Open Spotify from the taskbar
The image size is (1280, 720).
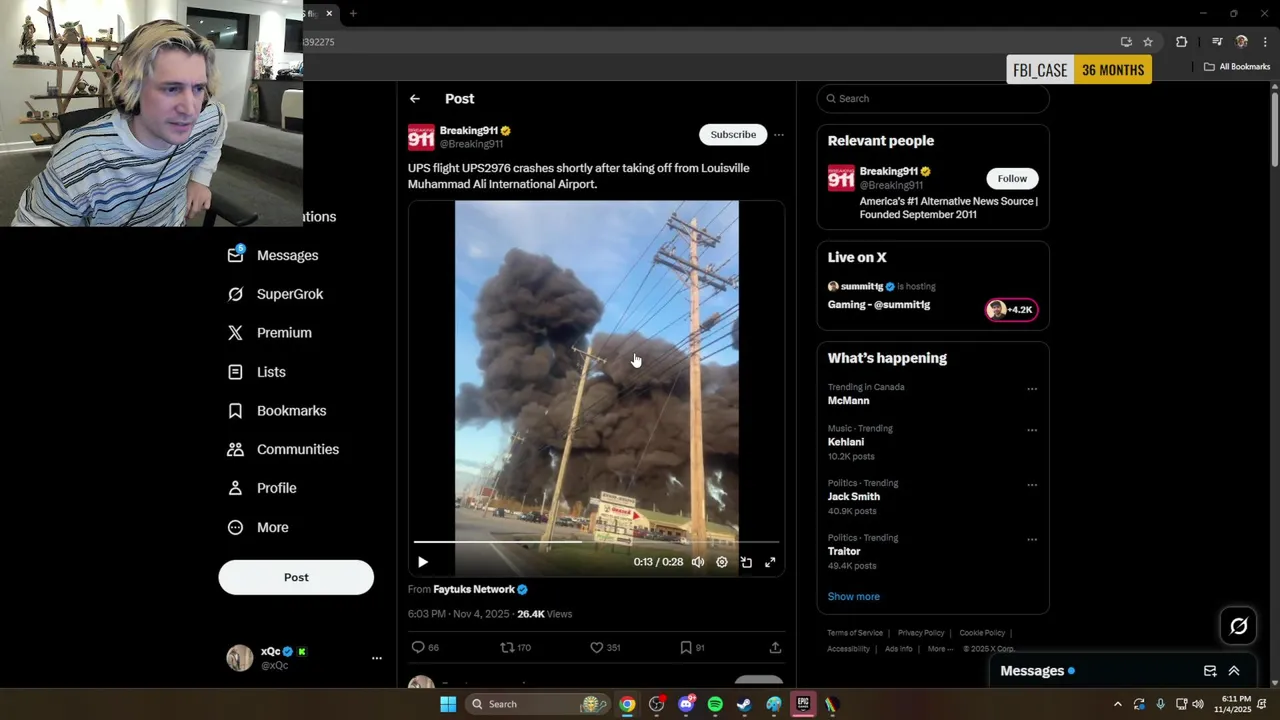coord(715,704)
